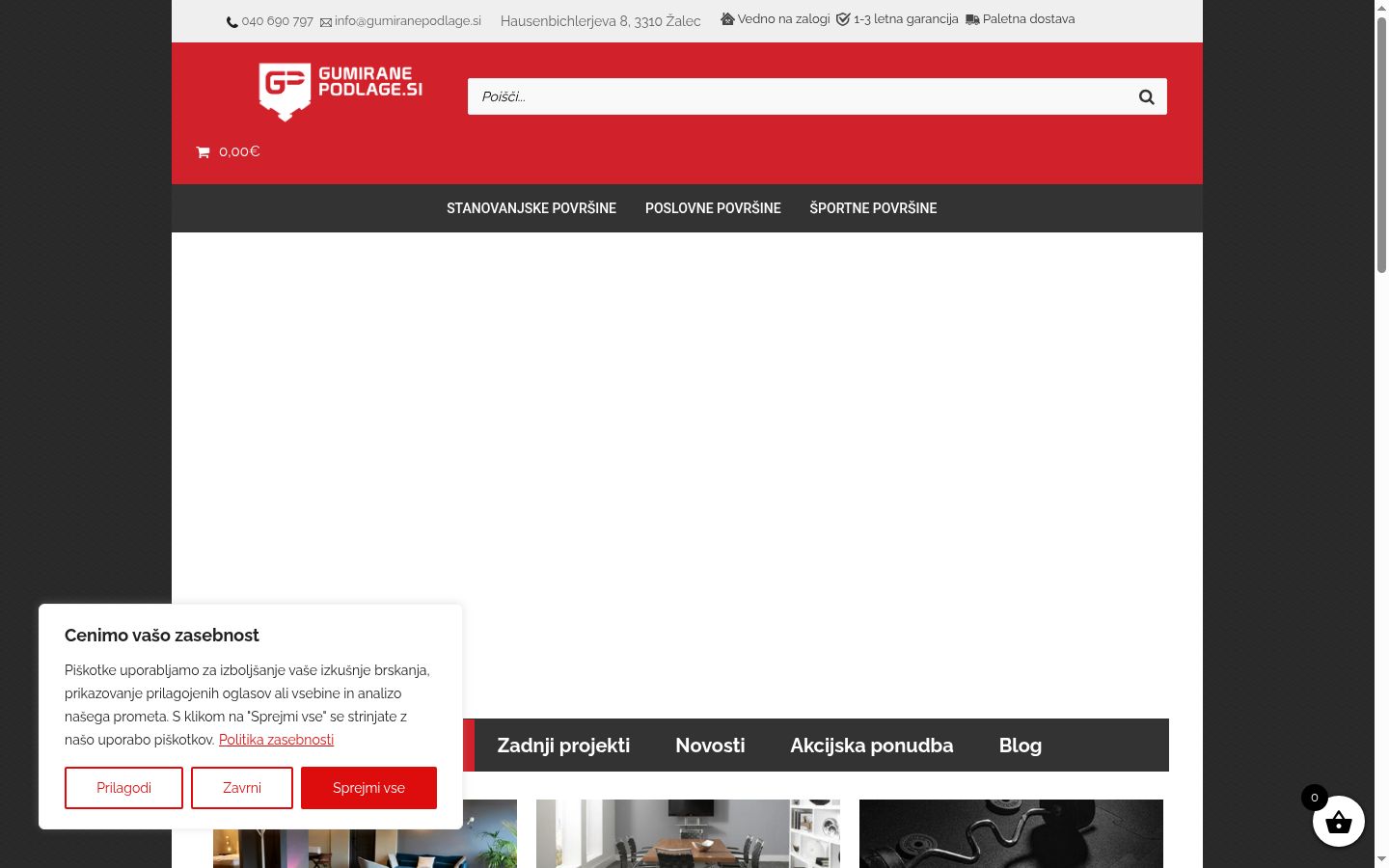Open Poslovne površine menu
The width and height of the screenshot is (1389, 868).
tap(713, 208)
